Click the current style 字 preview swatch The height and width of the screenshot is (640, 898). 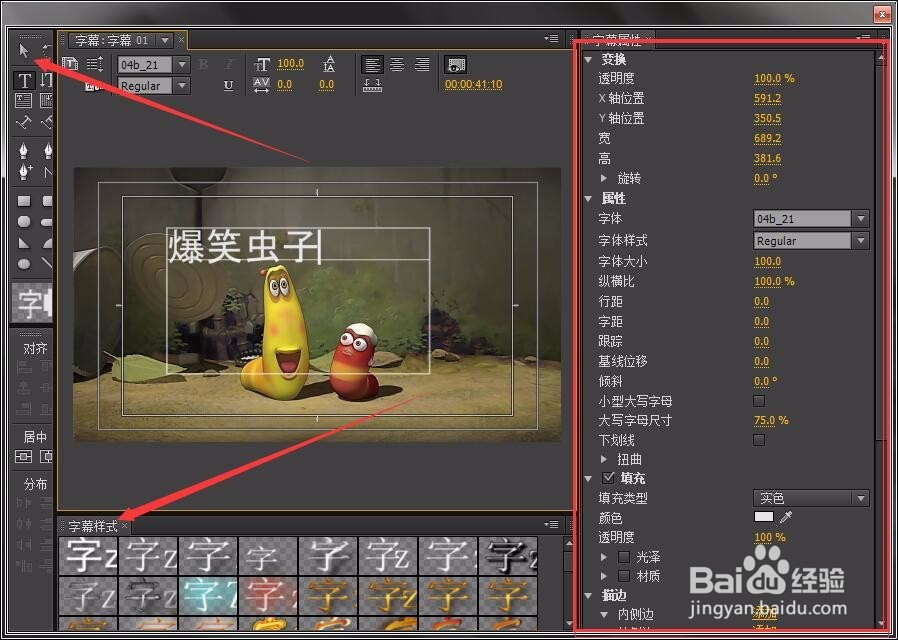tap(32, 302)
